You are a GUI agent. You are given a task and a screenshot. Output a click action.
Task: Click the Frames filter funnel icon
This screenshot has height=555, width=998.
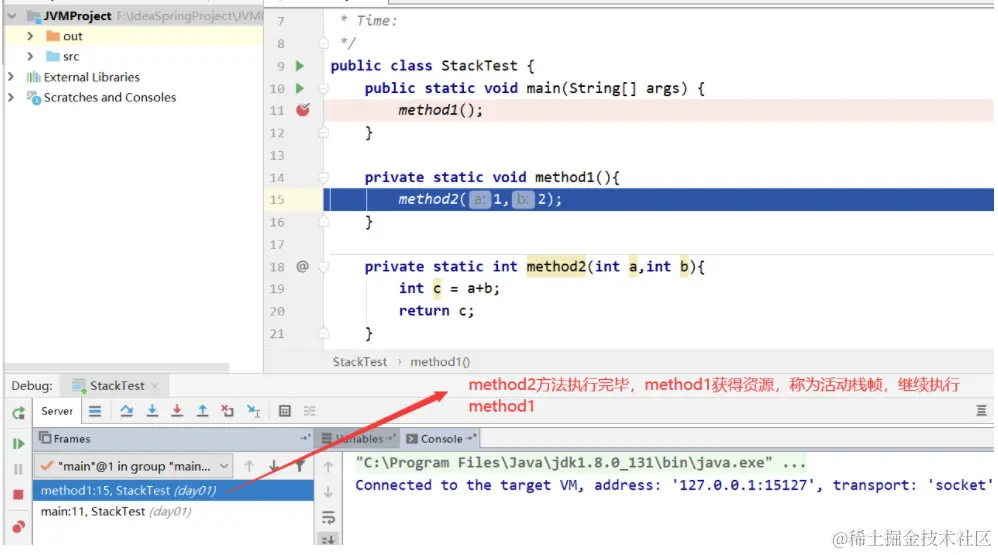300,467
